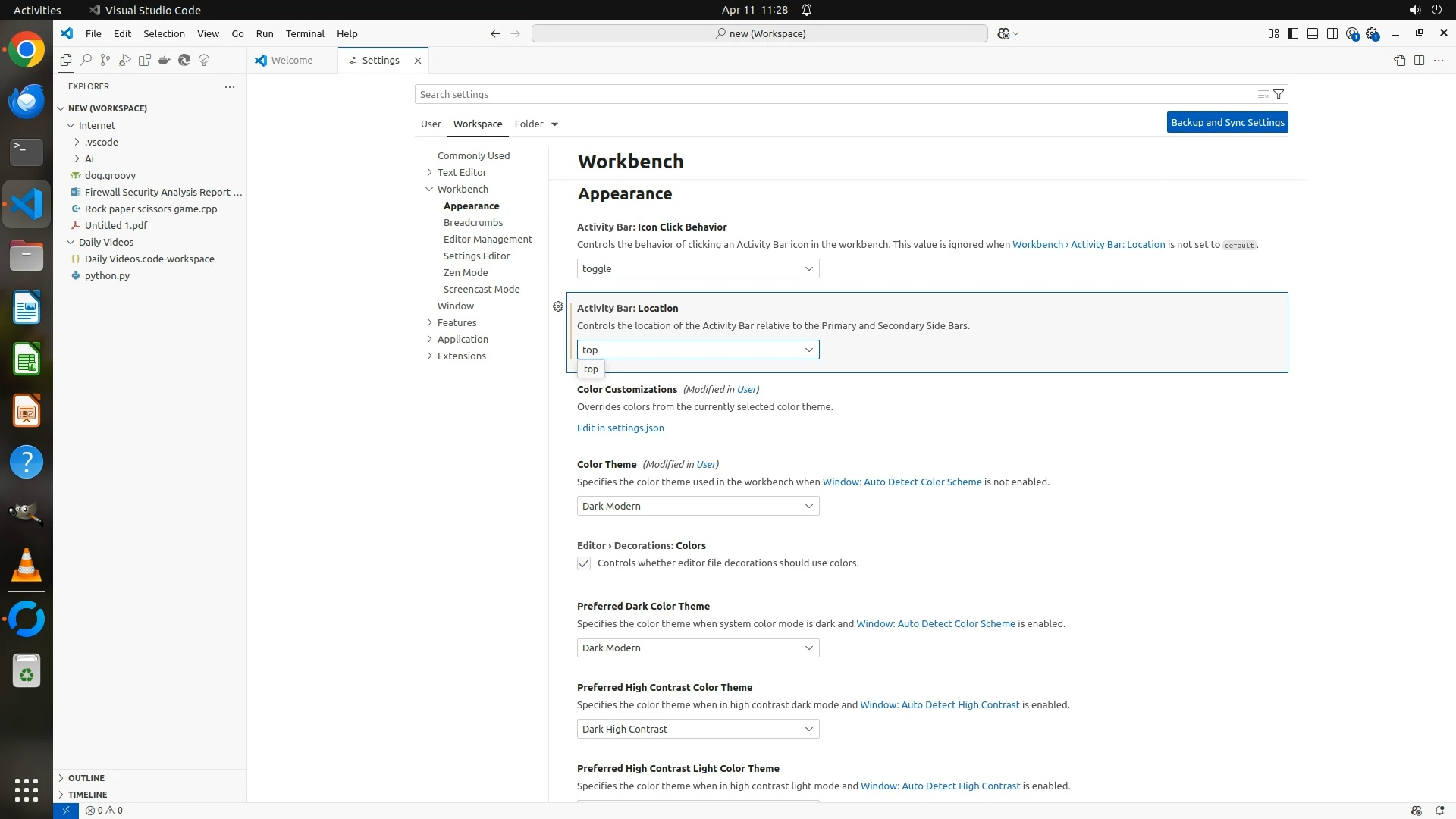Open the Activity Bar Location dropdown
This screenshot has width=1456, height=819.
point(698,350)
